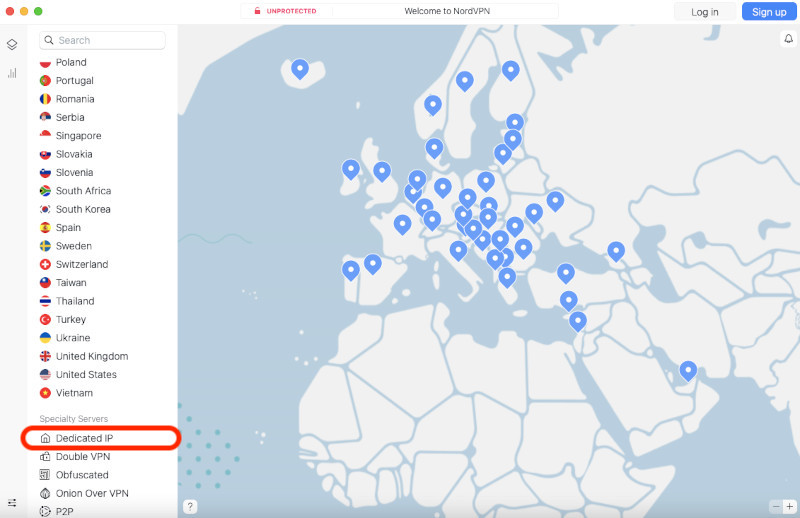Viewport: 800px width, 518px height.
Task: Open the statistics bar chart icon
Action: coord(12,73)
